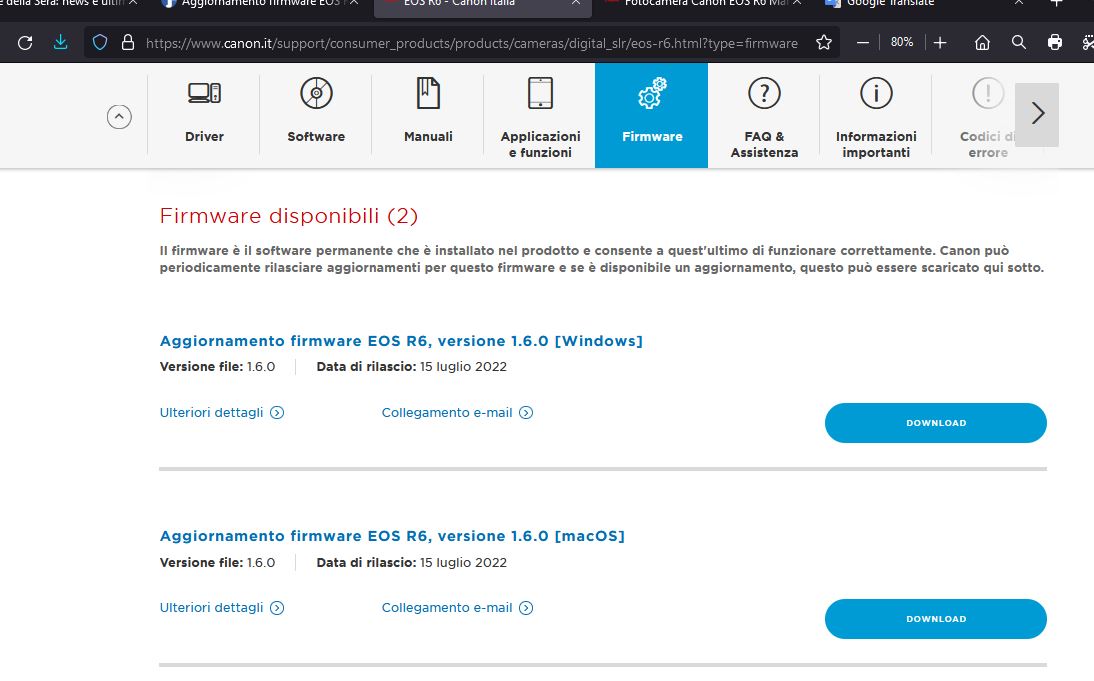The height and width of the screenshot is (681, 1094).
Task: Click Ulteriori dettagli for the Windows firmware
Action: (222, 412)
